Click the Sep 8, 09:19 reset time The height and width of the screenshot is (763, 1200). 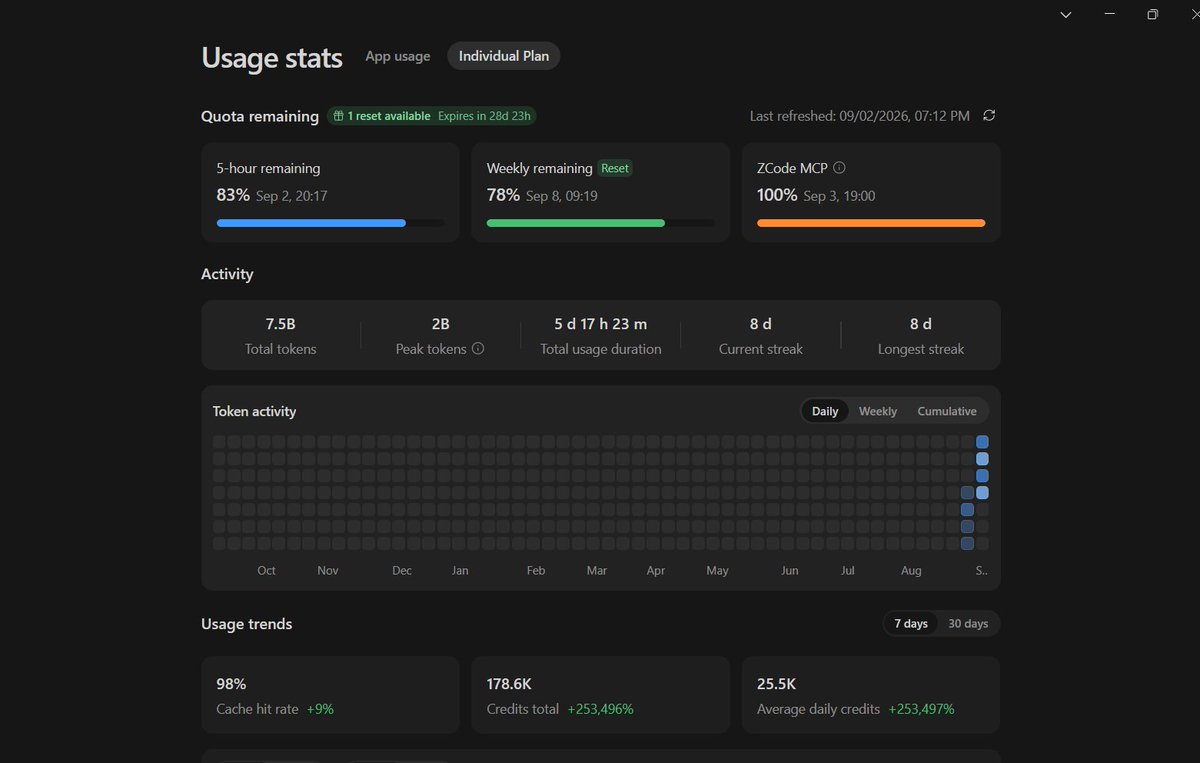tap(562, 196)
